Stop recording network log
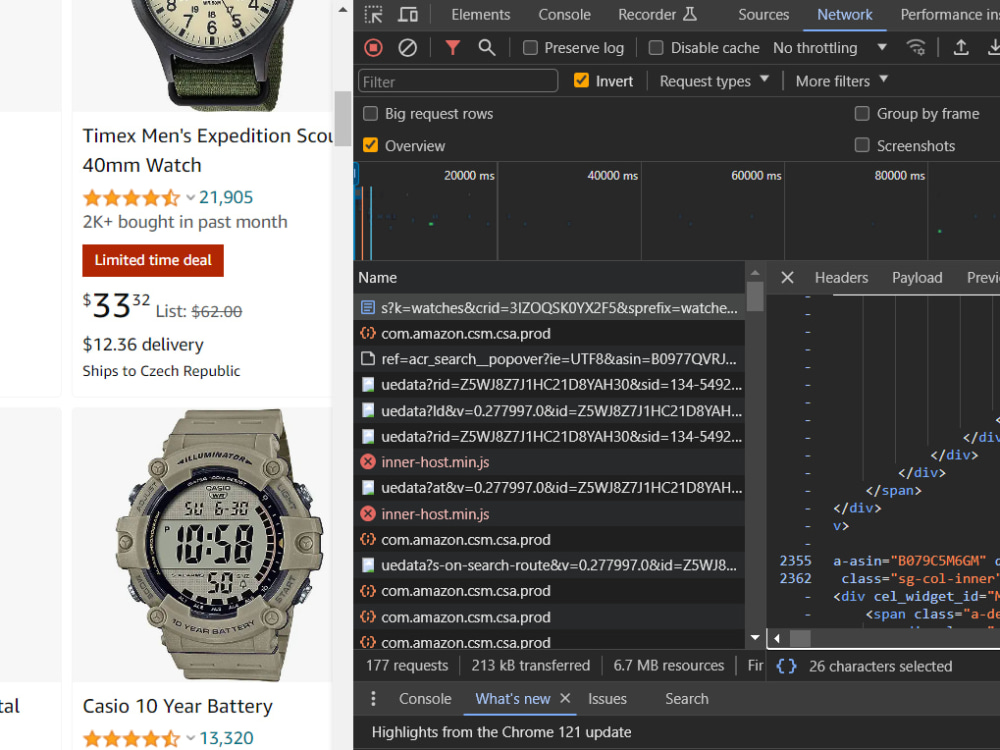This screenshot has height=750, width=1000. click(x=374, y=48)
